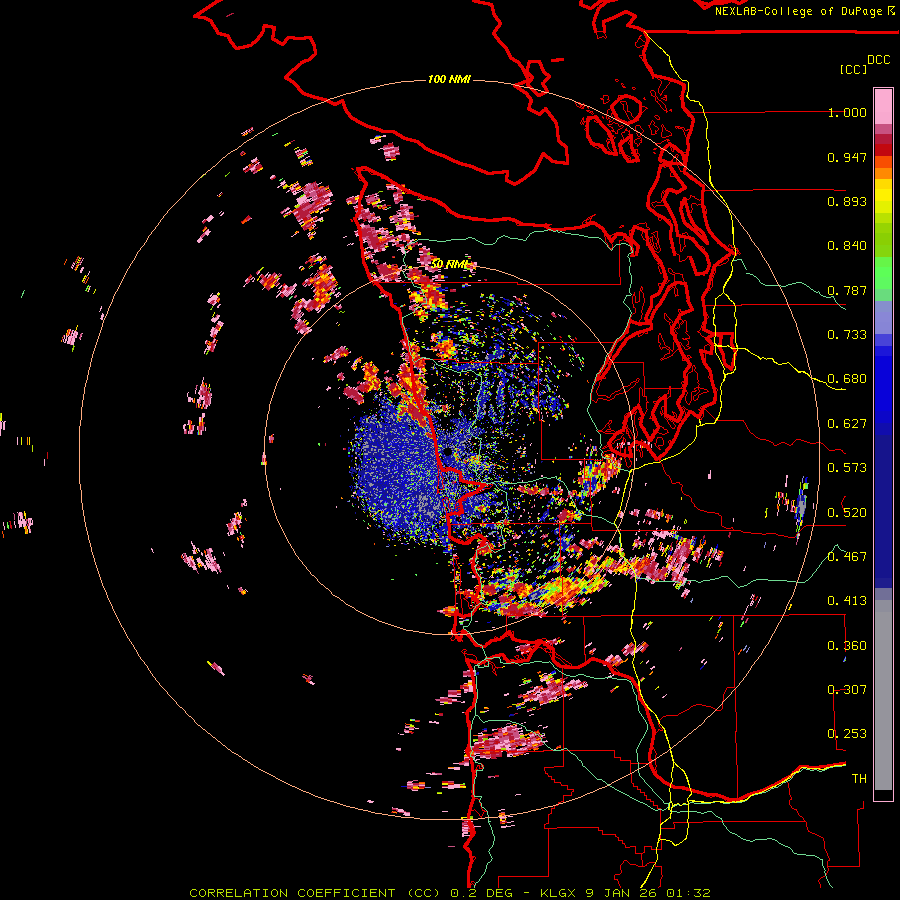Image resolution: width=900 pixels, height=900 pixels.
Task: Select the 1.000 value on the color scale
Action: [x=847, y=112]
